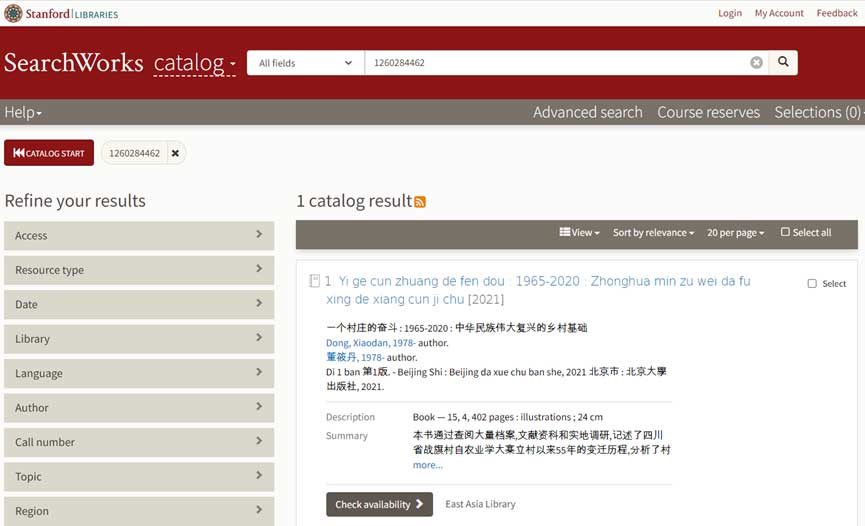Show more of the summary
The width and height of the screenshot is (865, 526).
click(428, 465)
